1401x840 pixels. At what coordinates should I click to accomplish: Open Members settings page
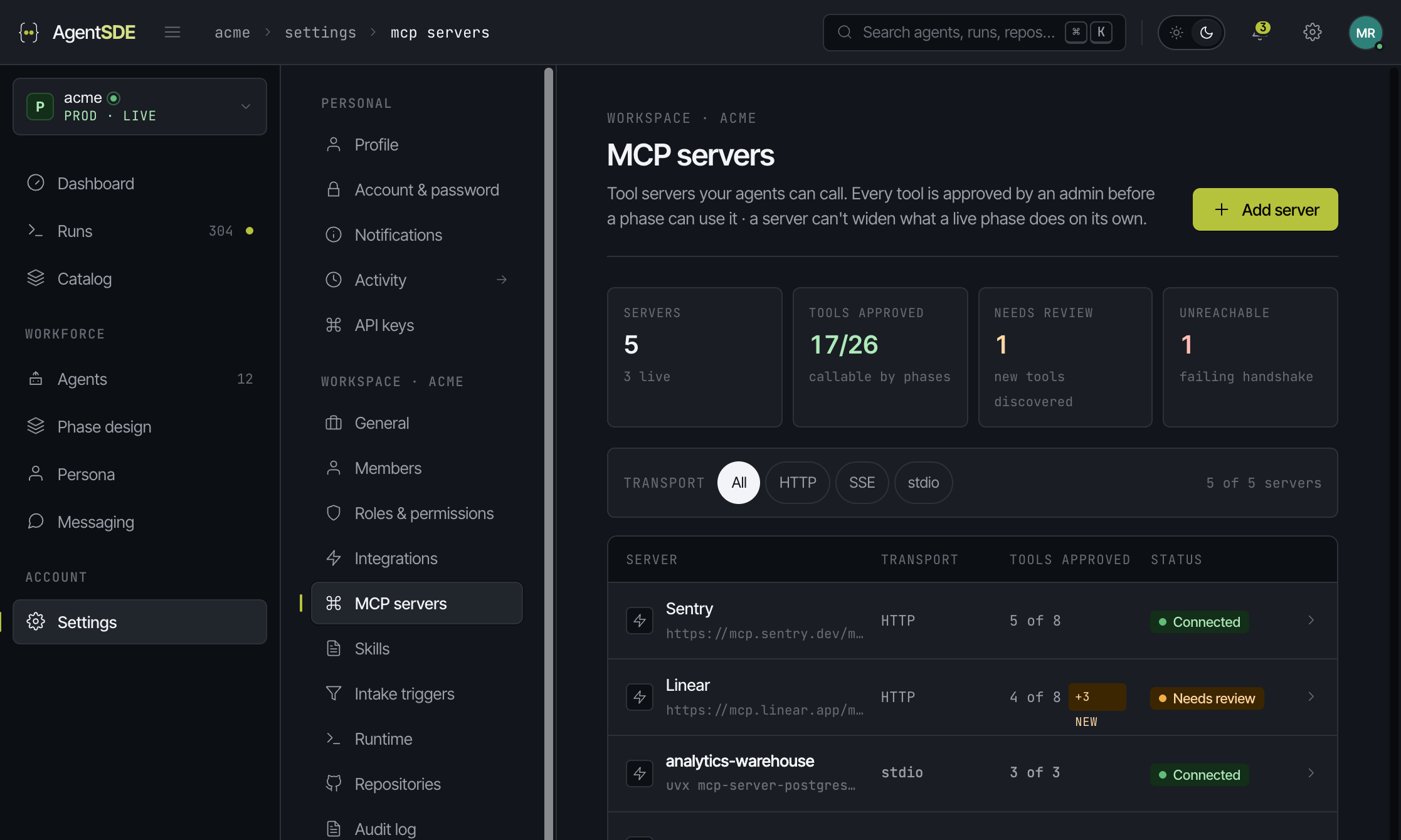click(x=417, y=468)
